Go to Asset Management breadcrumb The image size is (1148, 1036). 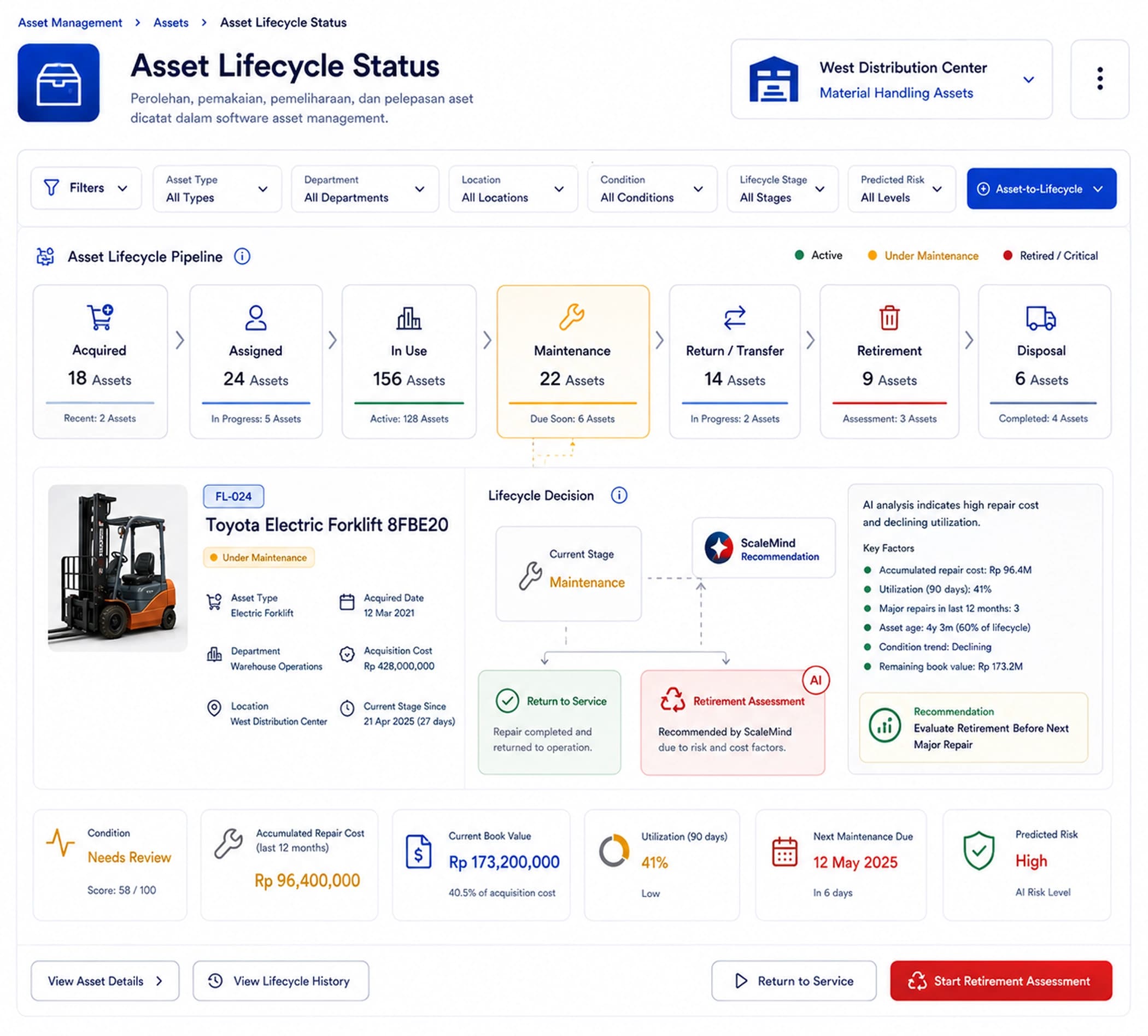[x=70, y=23]
